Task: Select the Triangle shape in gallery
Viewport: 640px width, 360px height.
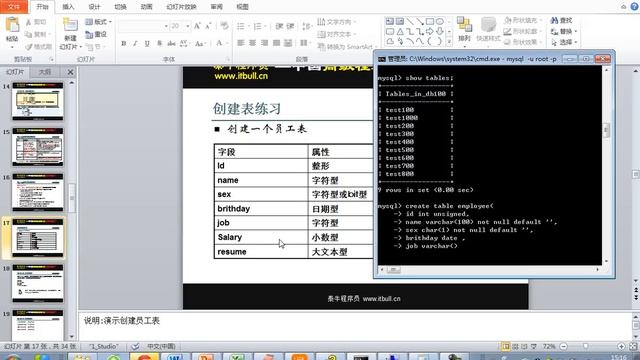Action: click(x=400, y=31)
